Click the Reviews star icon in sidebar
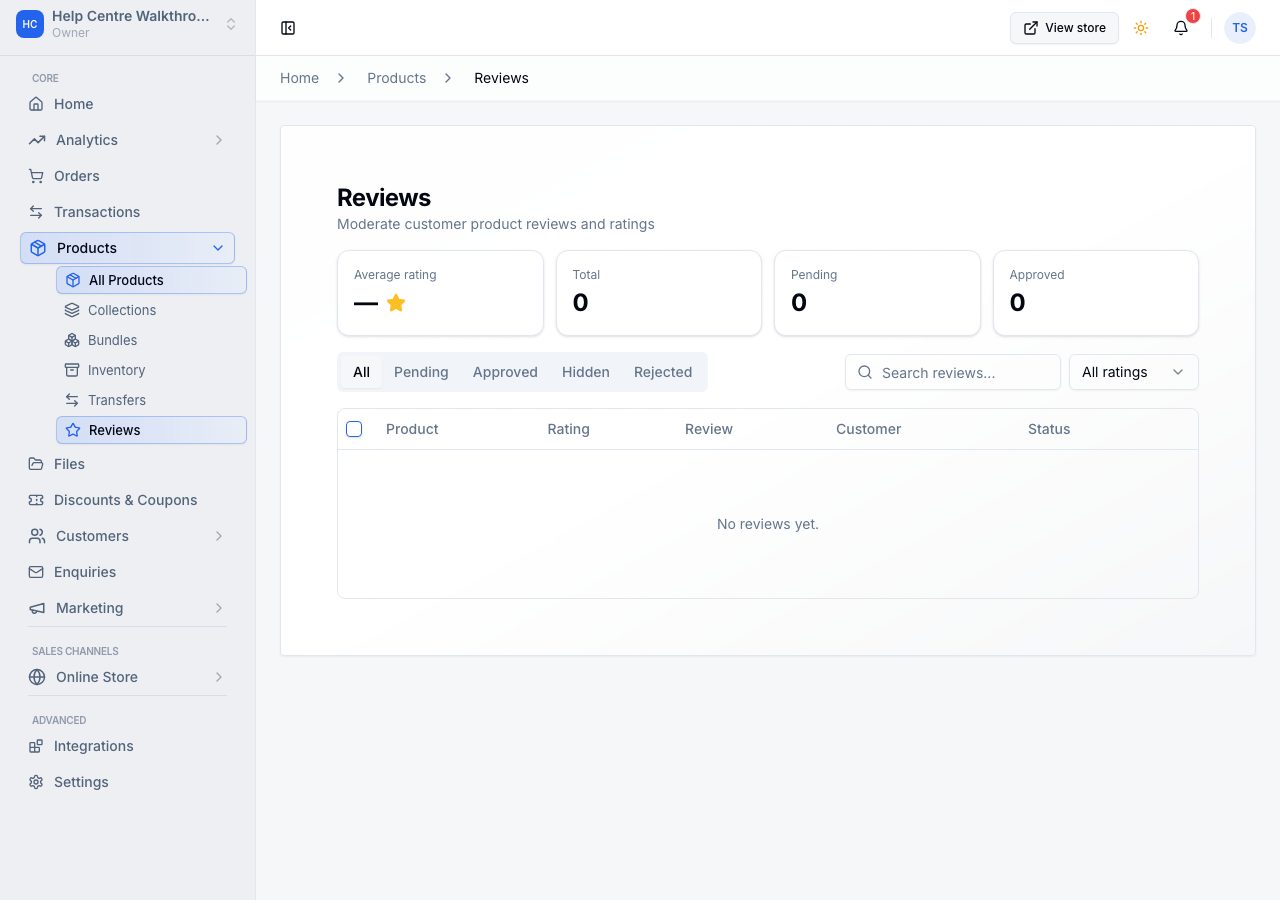 [73, 430]
